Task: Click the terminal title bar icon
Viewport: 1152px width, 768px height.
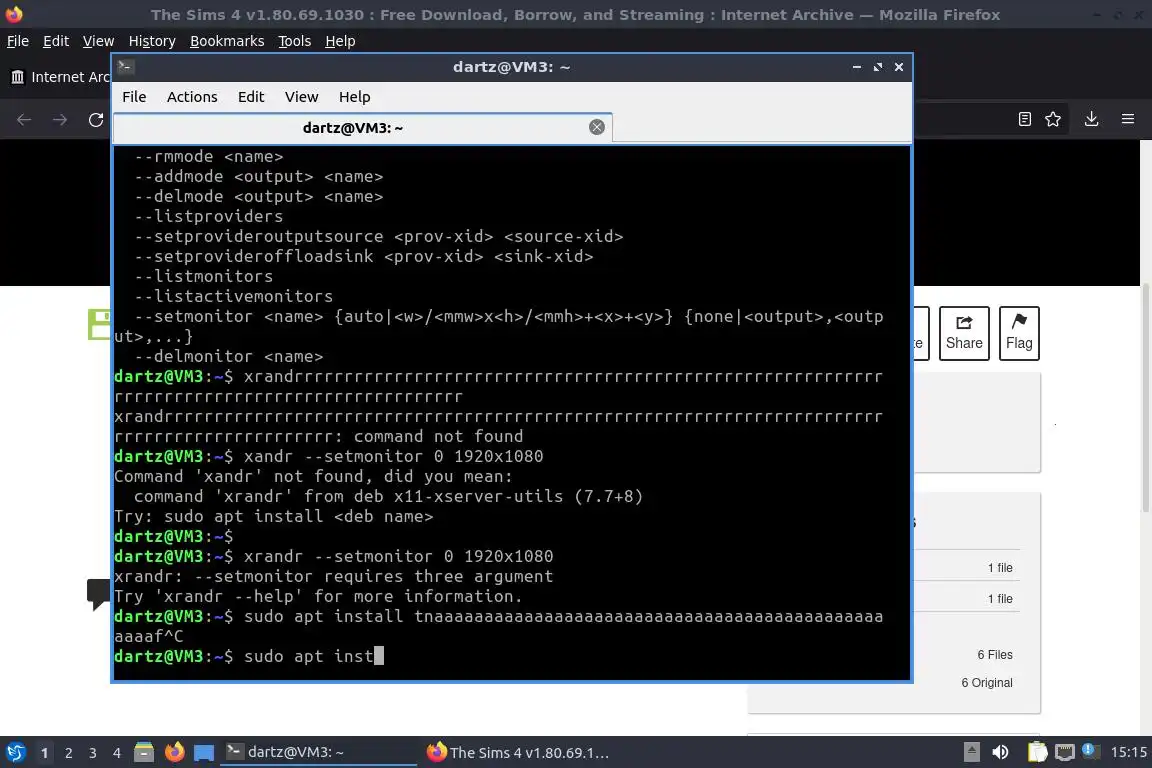Action: [125, 67]
